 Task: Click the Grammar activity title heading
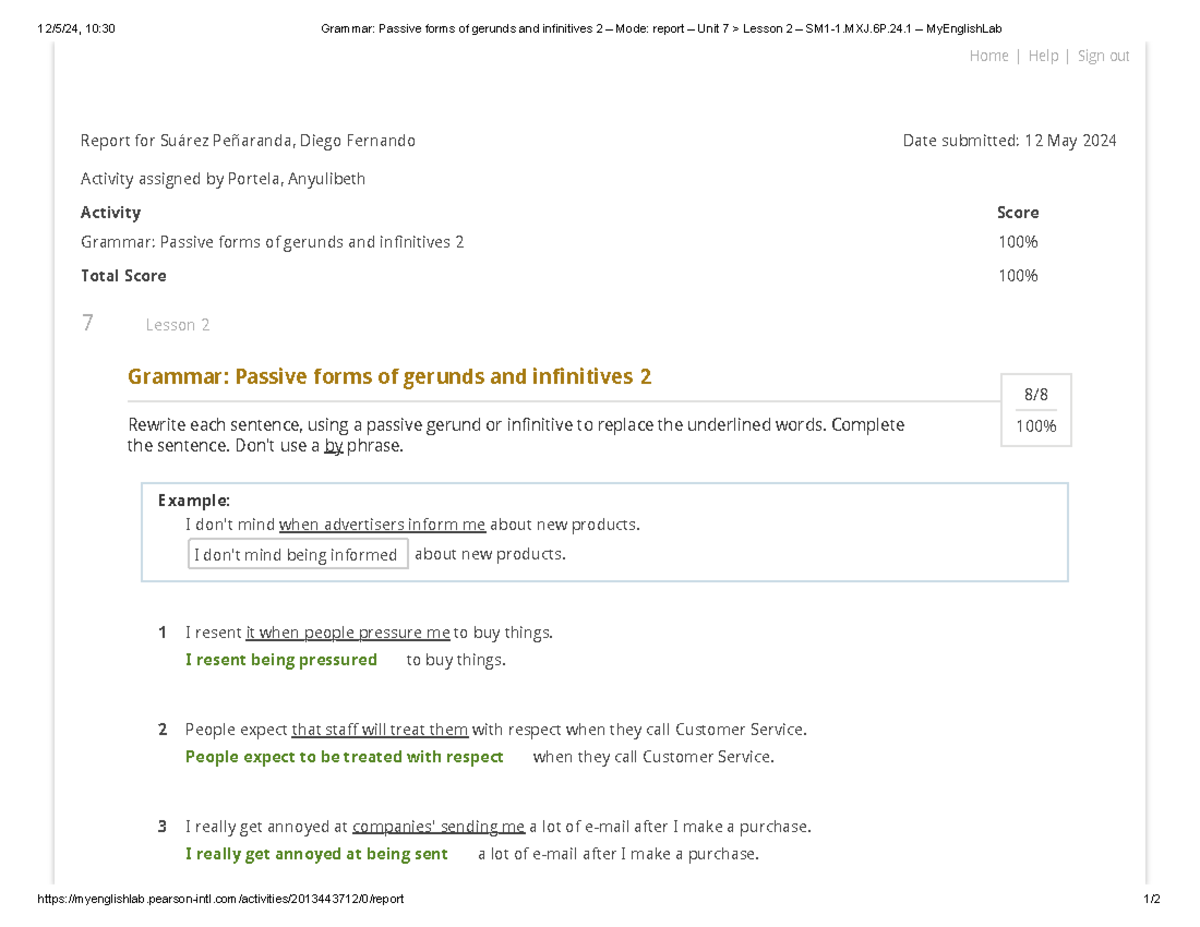tap(390, 377)
